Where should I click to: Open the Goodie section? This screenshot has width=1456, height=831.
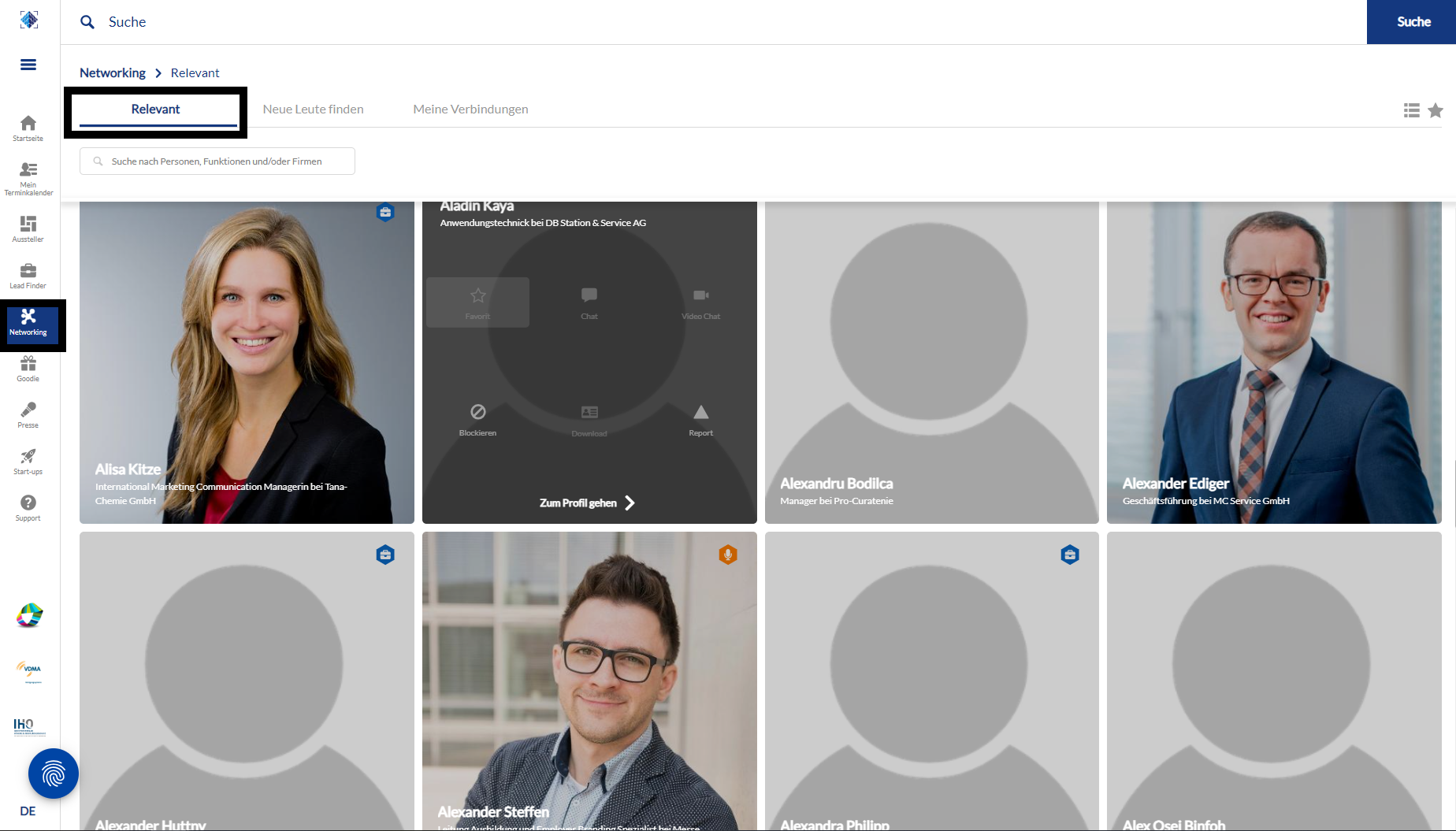click(x=28, y=369)
